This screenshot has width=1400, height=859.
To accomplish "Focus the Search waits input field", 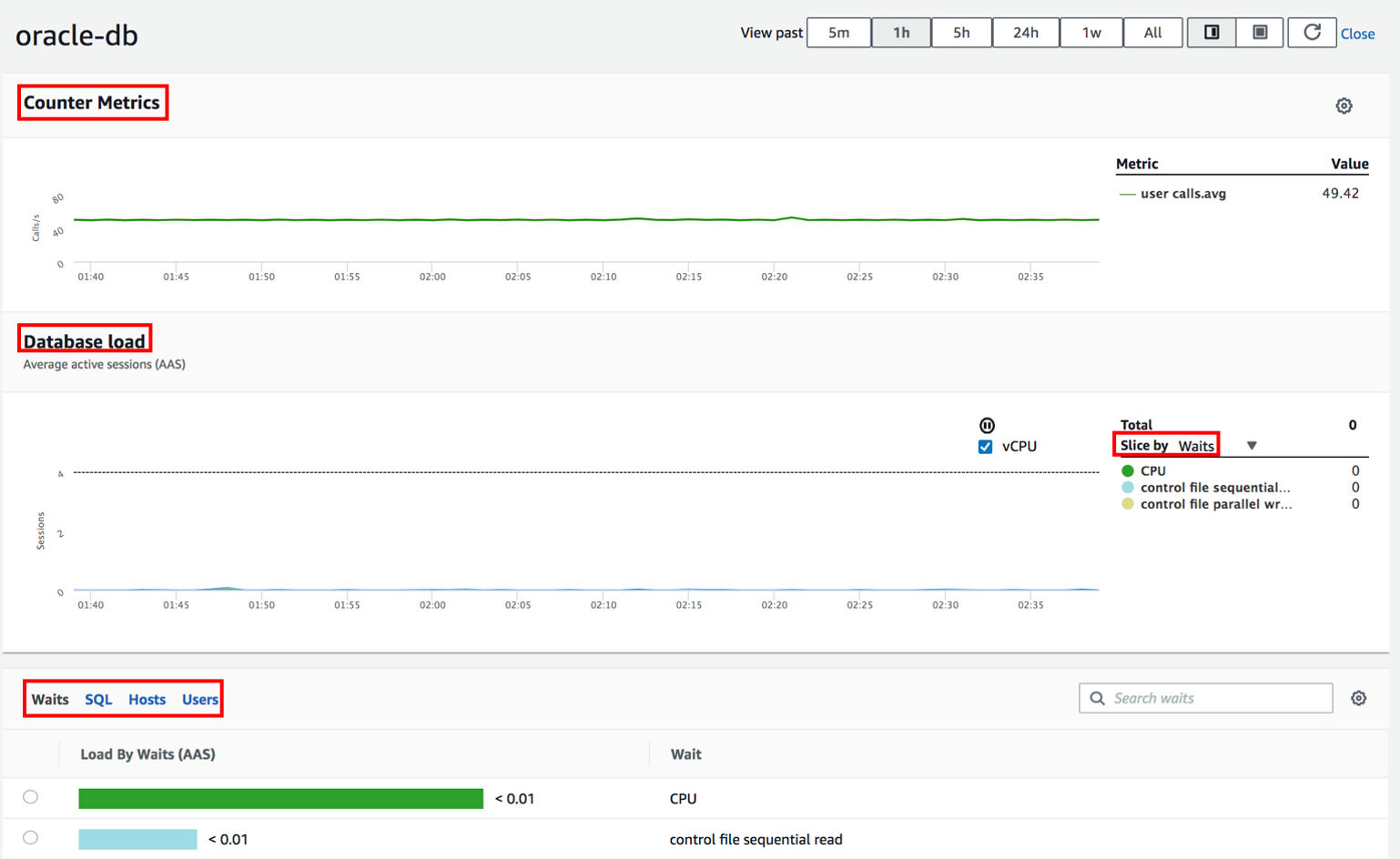I will [x=1206, y=698].
